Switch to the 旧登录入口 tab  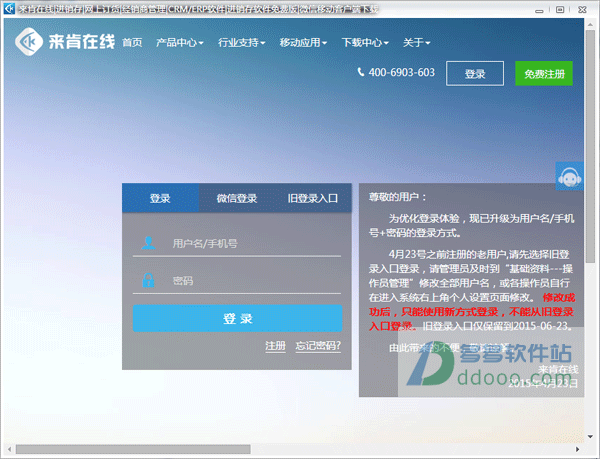pyautogui.click(x=313, y=198)
